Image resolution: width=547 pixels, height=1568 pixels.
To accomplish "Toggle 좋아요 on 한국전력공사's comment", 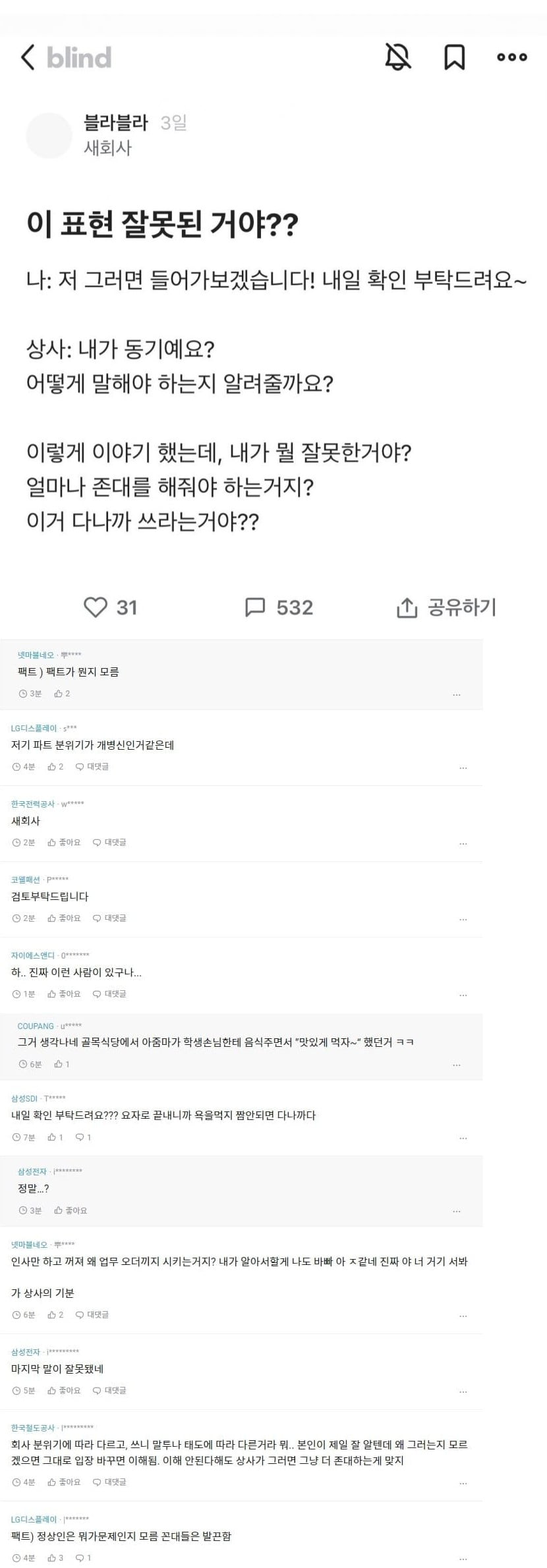I will (x=66, y=843).
